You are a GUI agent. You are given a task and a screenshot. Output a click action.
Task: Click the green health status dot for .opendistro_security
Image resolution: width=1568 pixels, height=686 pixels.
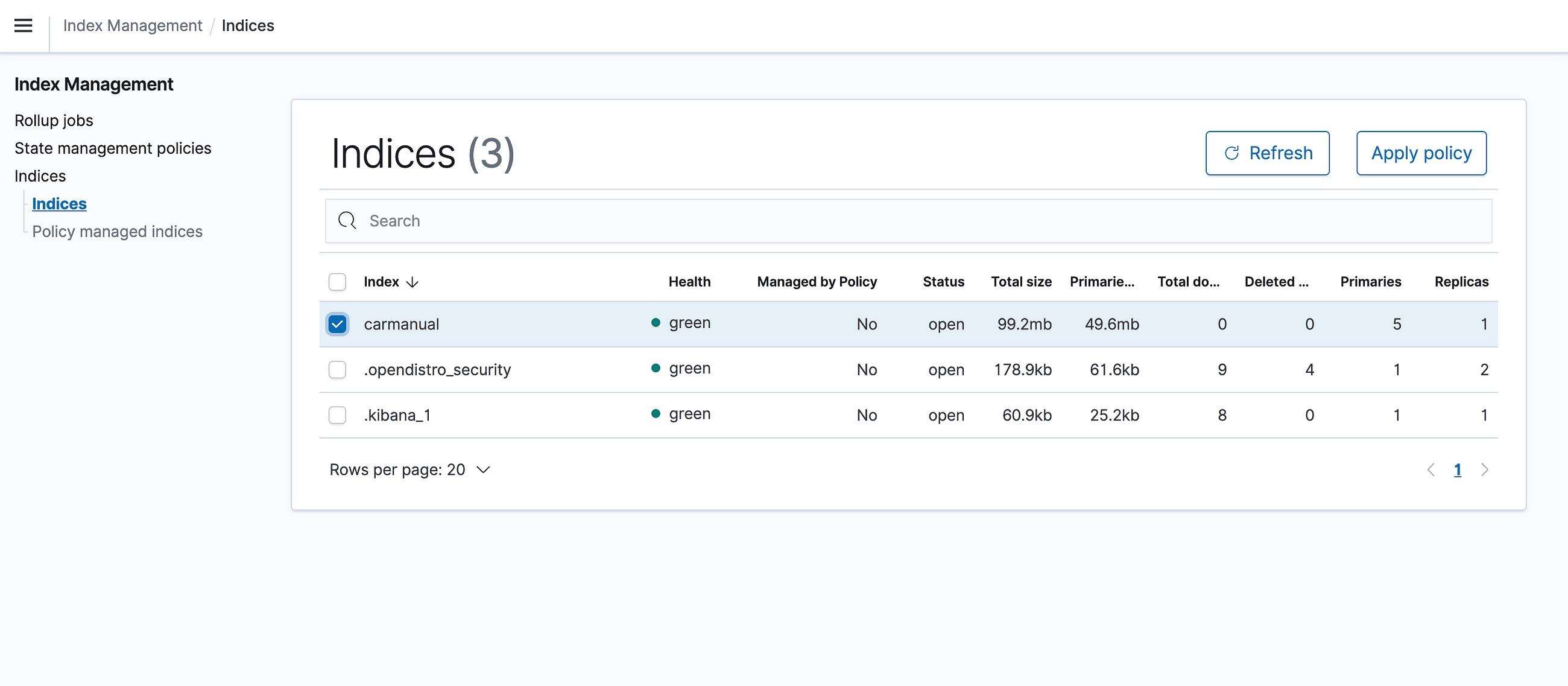[656, 368]
